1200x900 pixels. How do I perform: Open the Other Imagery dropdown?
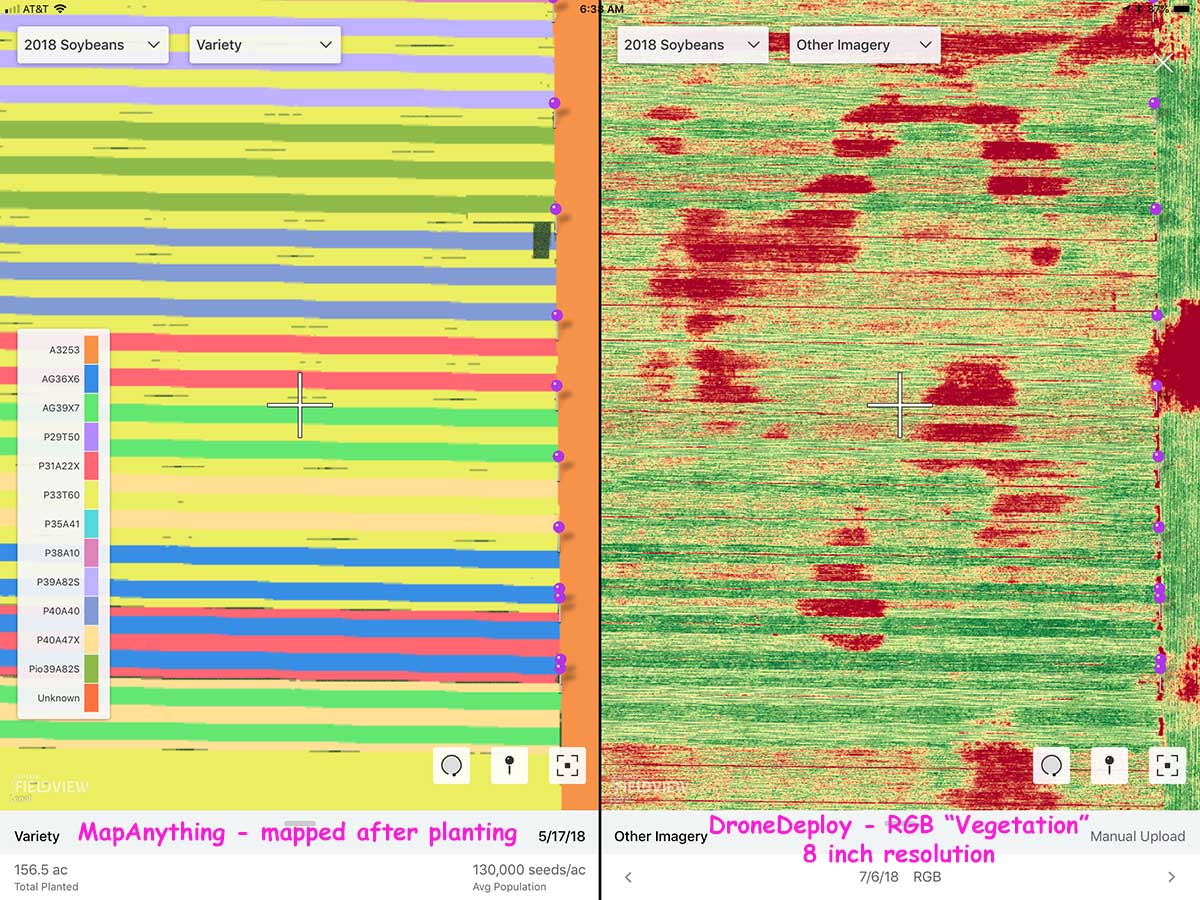[x=864, y=44]
